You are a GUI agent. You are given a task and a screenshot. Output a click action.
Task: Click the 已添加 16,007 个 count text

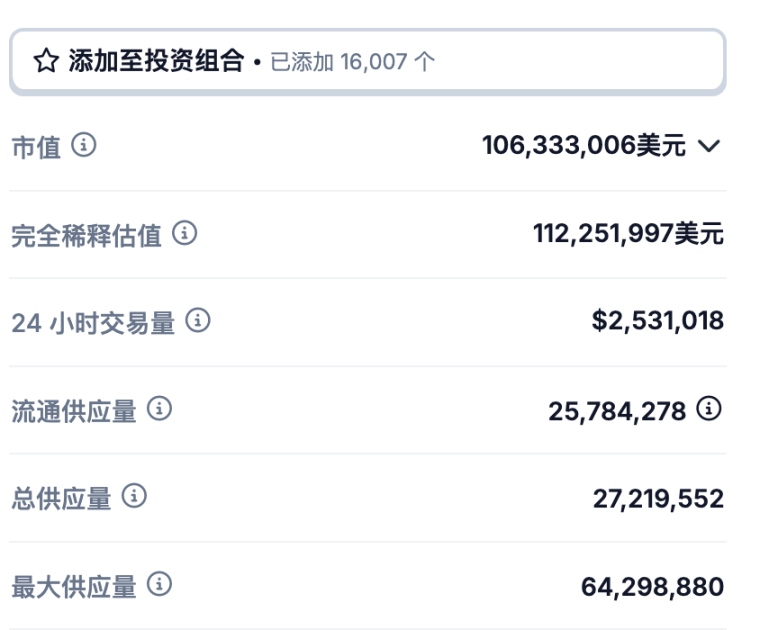click(353, 62)
